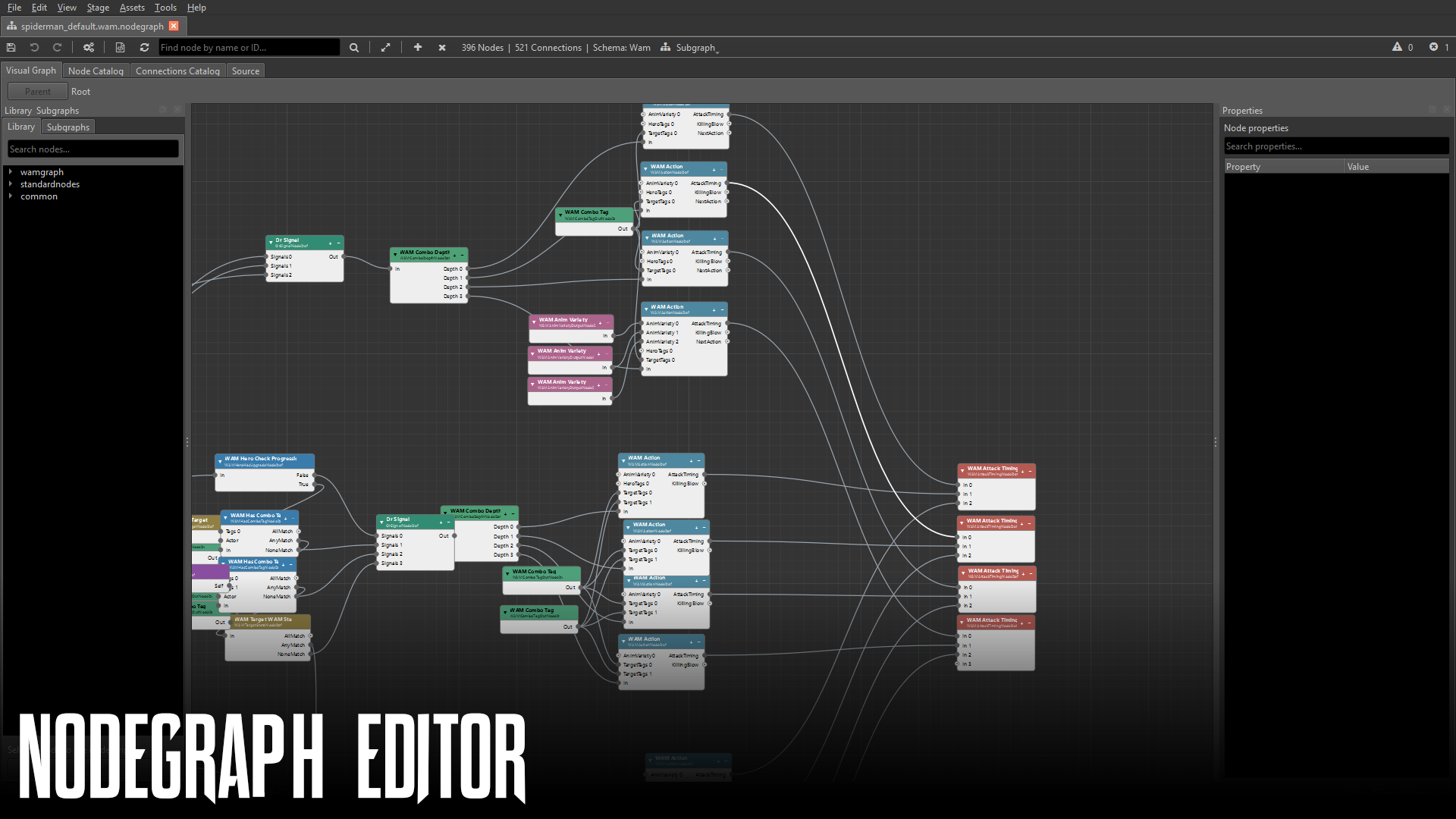Save the nodegraph with the floppy icon
This screenshot has width=1456, height=819.
[x=11, y=48]
